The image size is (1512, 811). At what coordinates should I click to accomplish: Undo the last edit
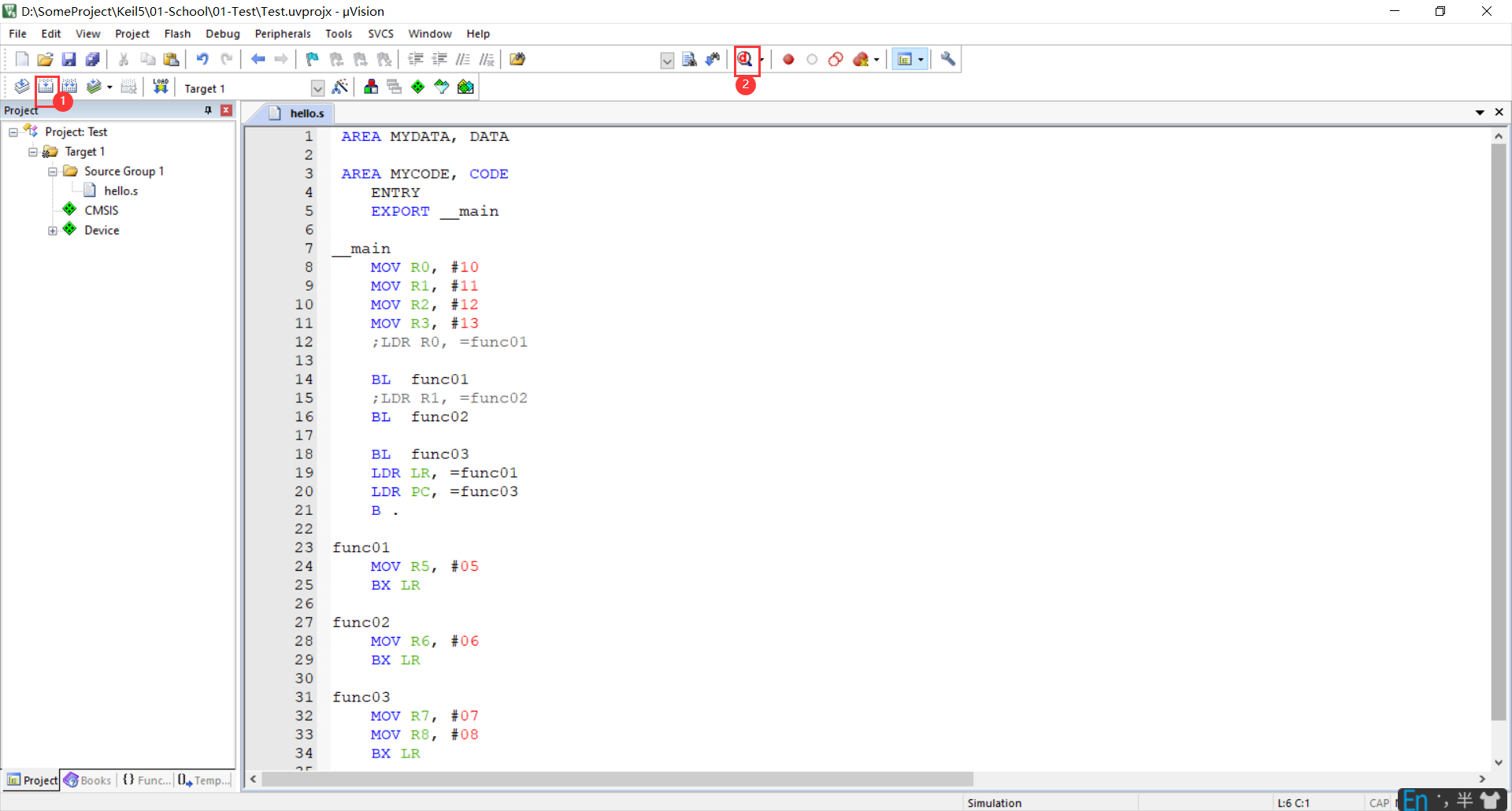pos(202,59)
